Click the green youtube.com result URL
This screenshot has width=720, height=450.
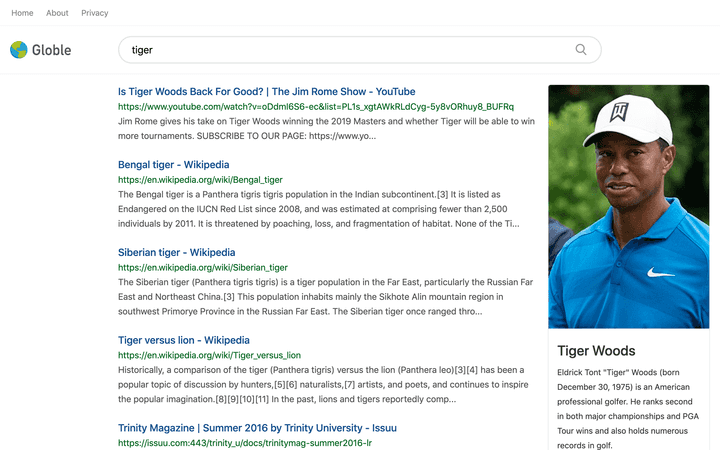click(315, 106)
